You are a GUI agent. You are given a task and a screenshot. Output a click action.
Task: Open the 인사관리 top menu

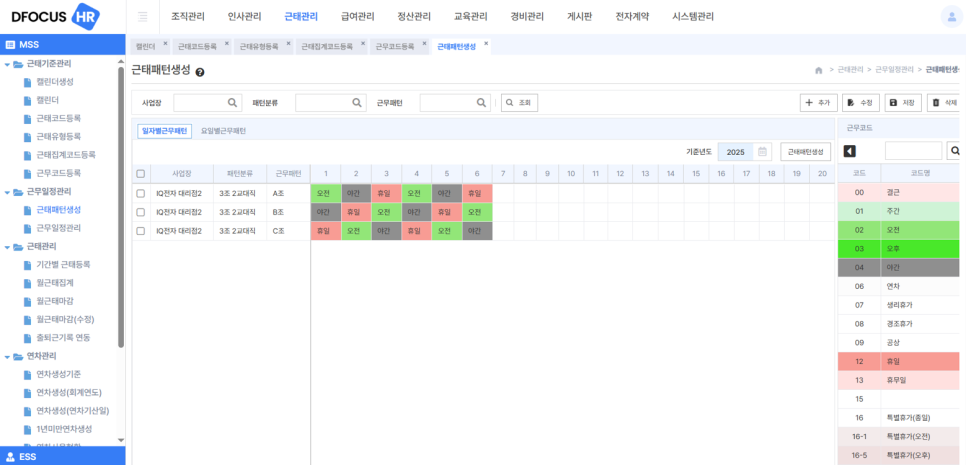pyautogui.click(x=244, y=17)
